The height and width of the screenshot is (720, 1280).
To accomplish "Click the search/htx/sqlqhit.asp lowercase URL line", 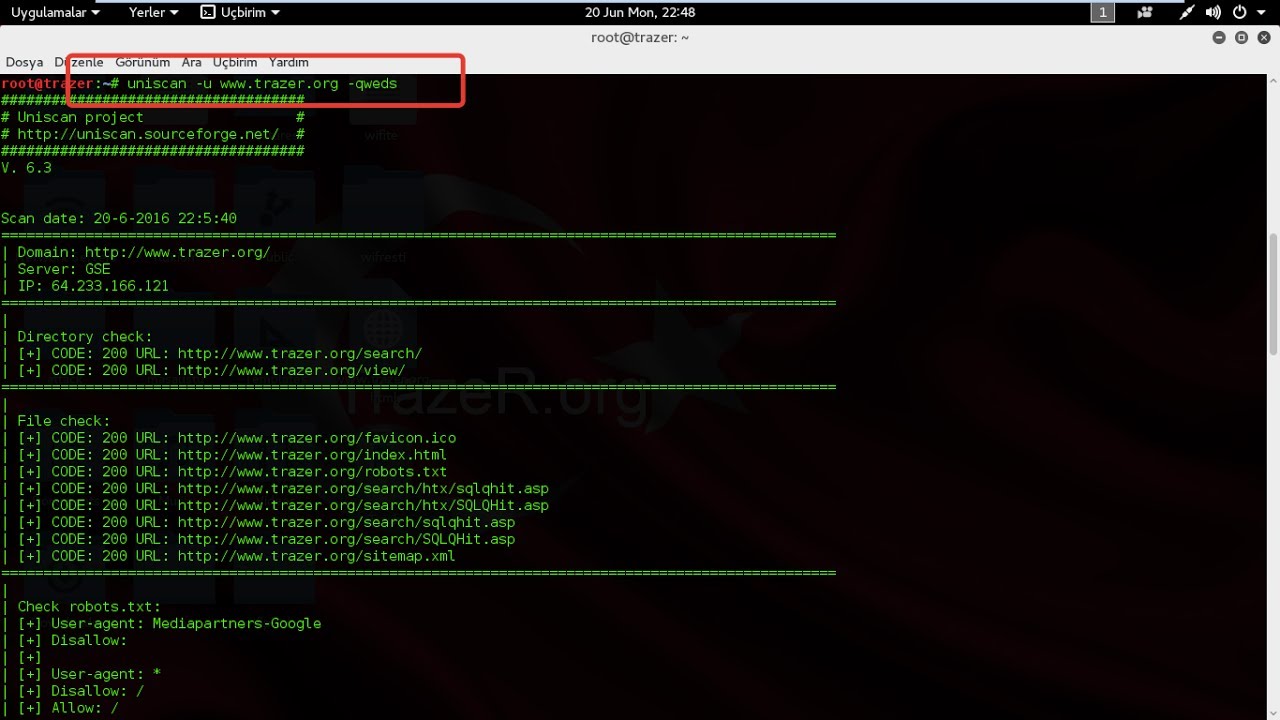I will point(275,489).
